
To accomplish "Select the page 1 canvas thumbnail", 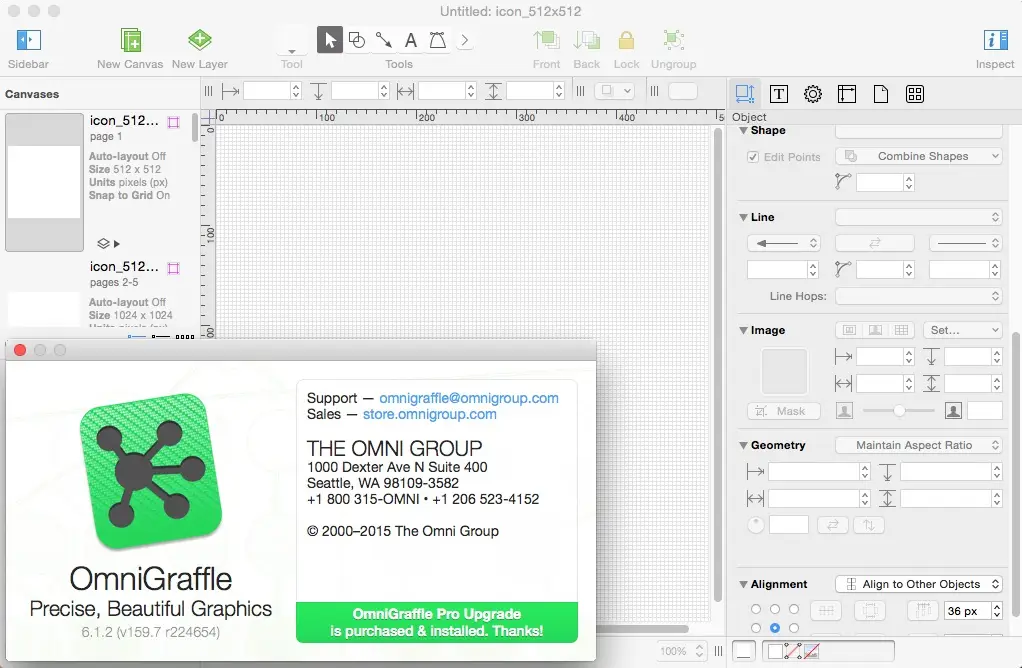I will click(44, 182).
